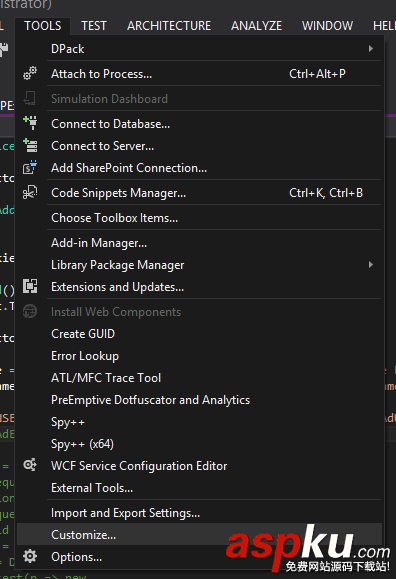Click the Connect to Server icon
Image resolution: width=396 pixels, height=579 pixels.
(30, 145)
